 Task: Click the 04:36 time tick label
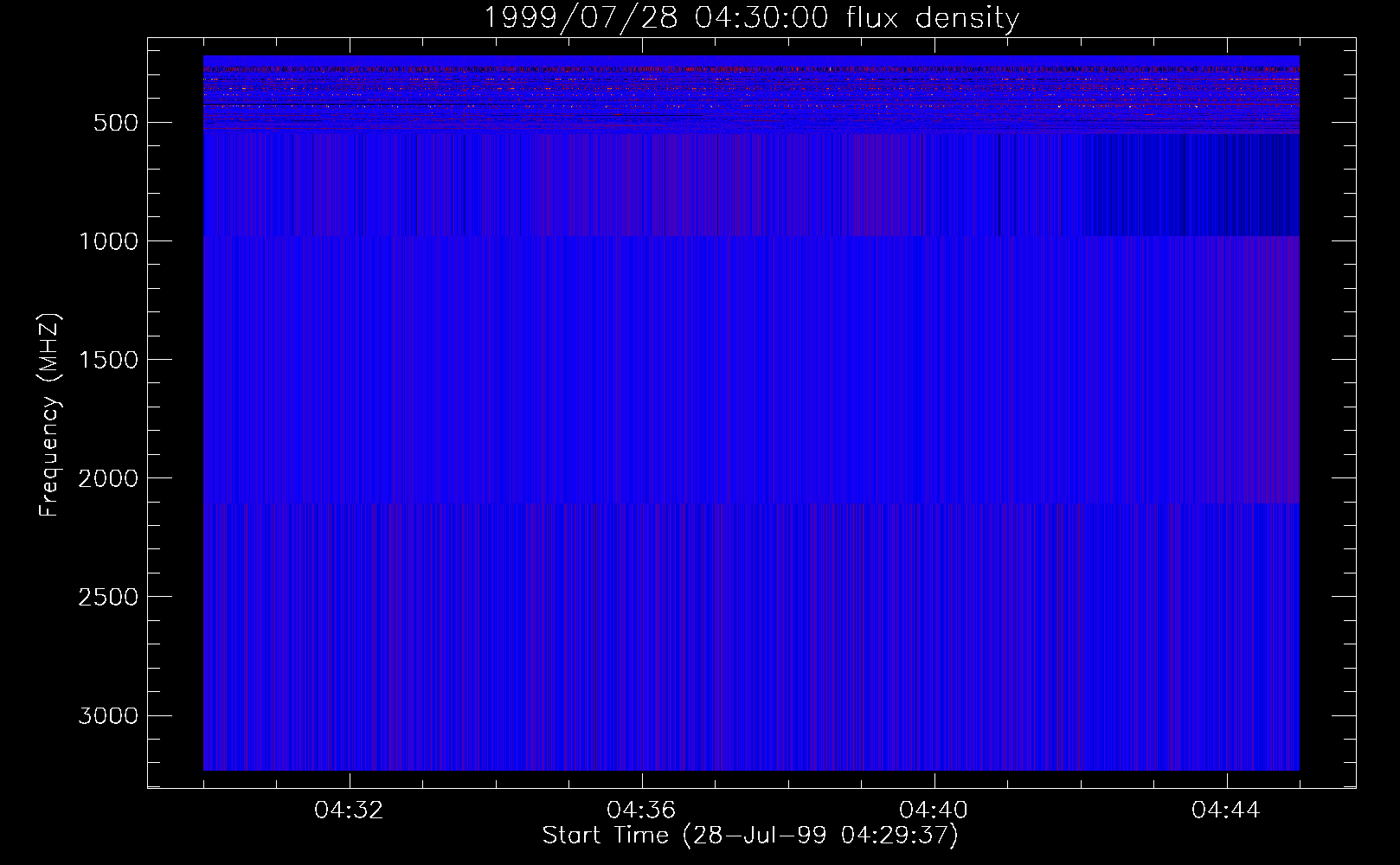coord(641,811)
